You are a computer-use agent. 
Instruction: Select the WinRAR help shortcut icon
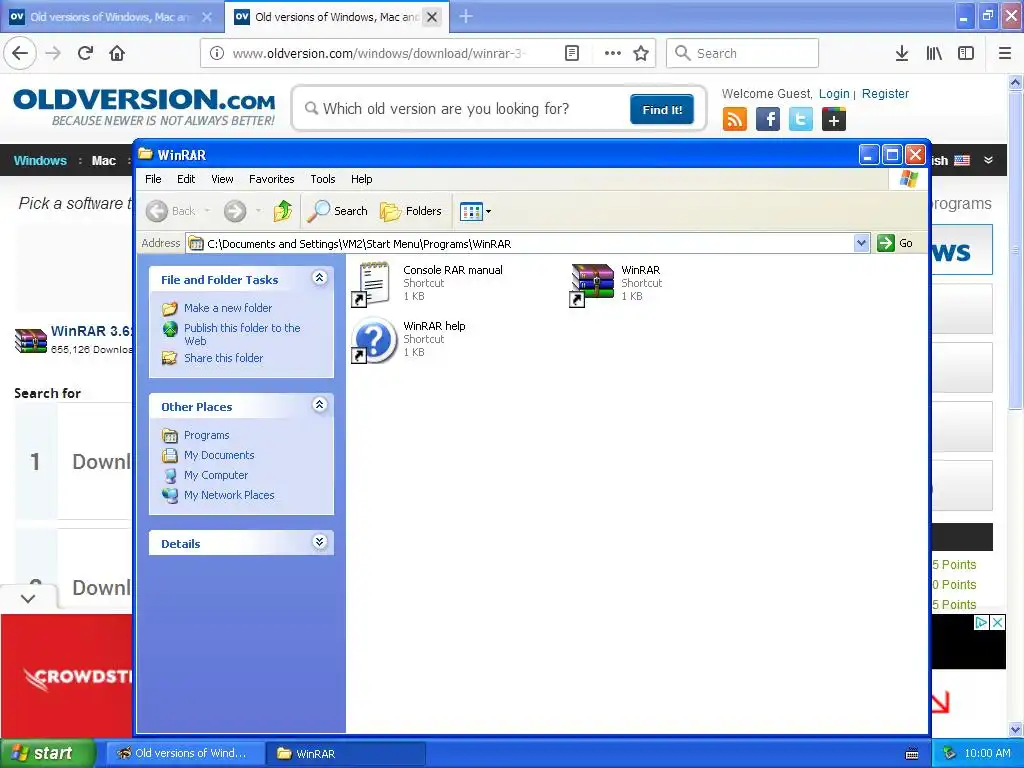374,340
